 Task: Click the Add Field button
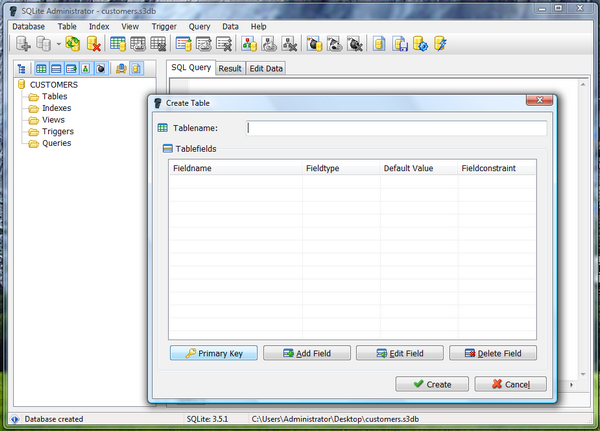(x=307, y=353)
